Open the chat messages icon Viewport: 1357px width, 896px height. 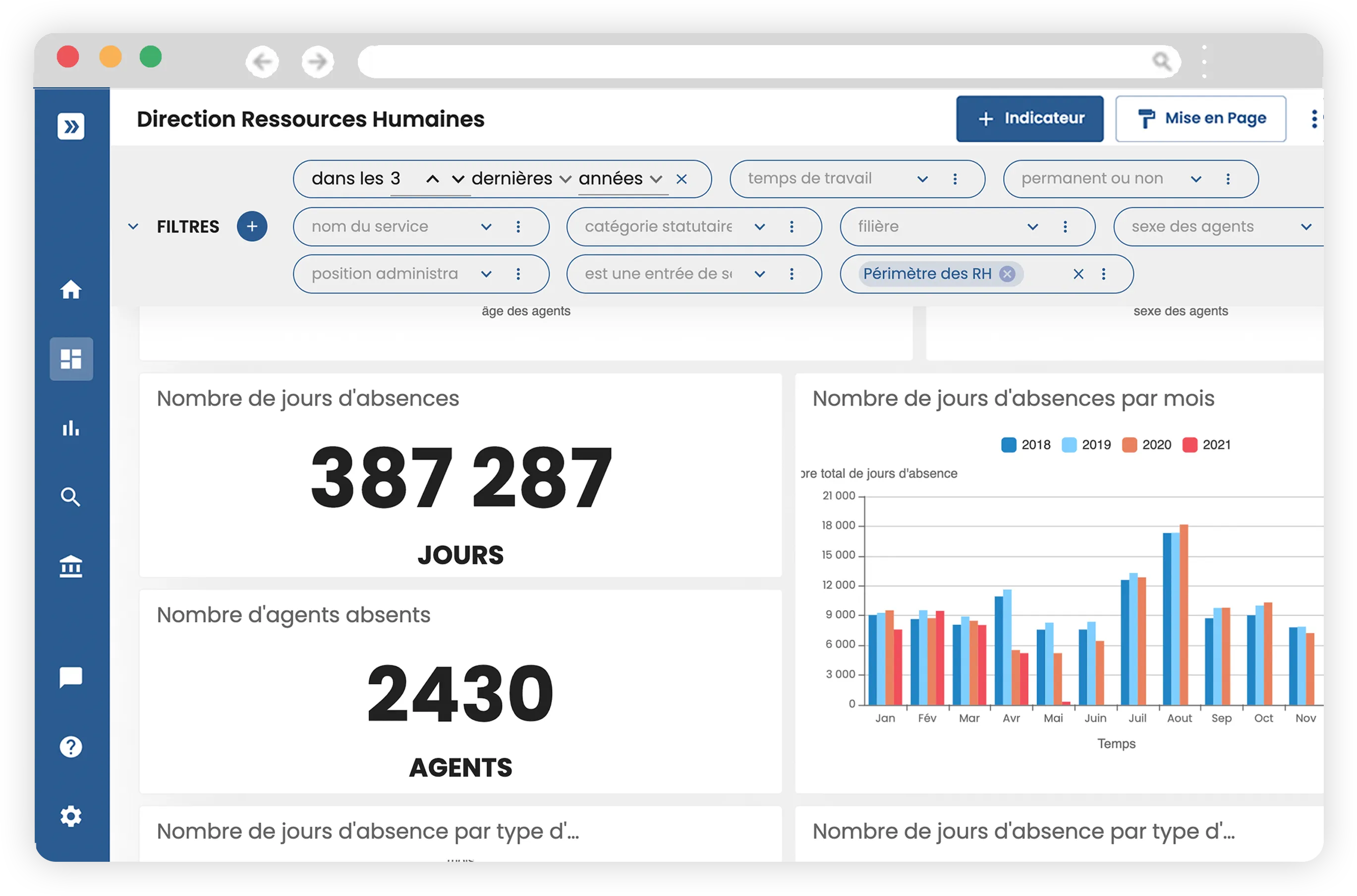pyautogui.click(x=71, y=677)
